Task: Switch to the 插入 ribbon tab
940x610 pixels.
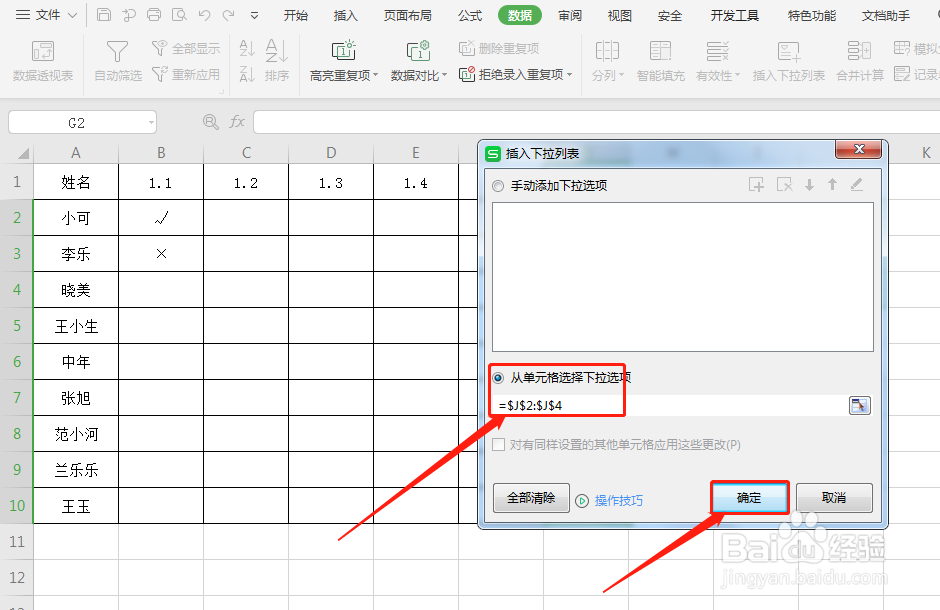Action: pyautogui.click(x=345, y=16)
